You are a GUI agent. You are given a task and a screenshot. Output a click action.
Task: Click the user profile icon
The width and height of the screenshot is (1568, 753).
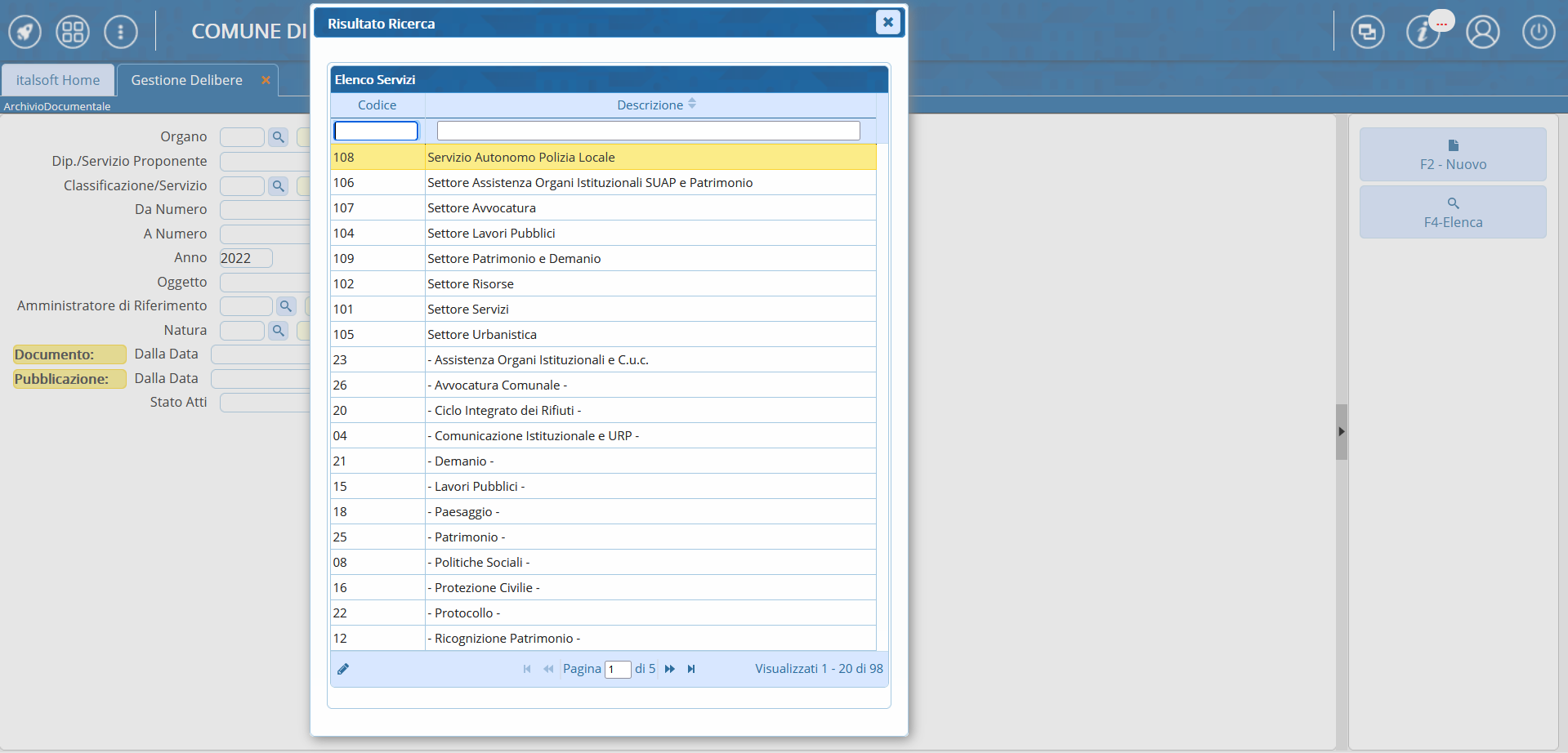click(1482, 33)
